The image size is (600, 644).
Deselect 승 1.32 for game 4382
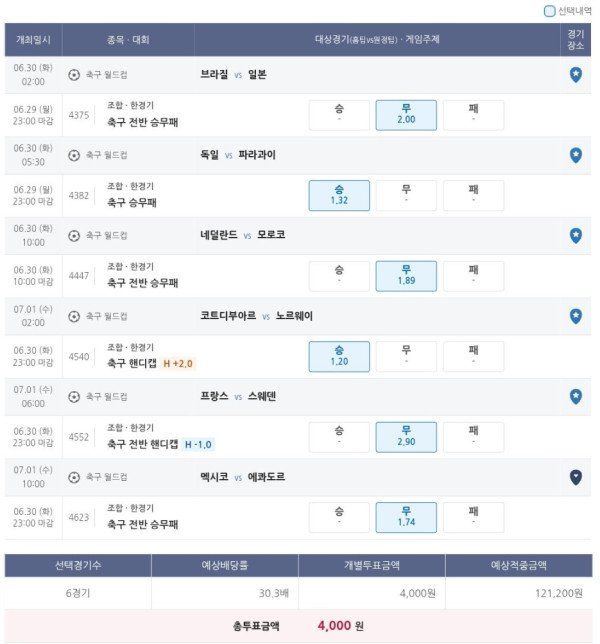point(339,196)
